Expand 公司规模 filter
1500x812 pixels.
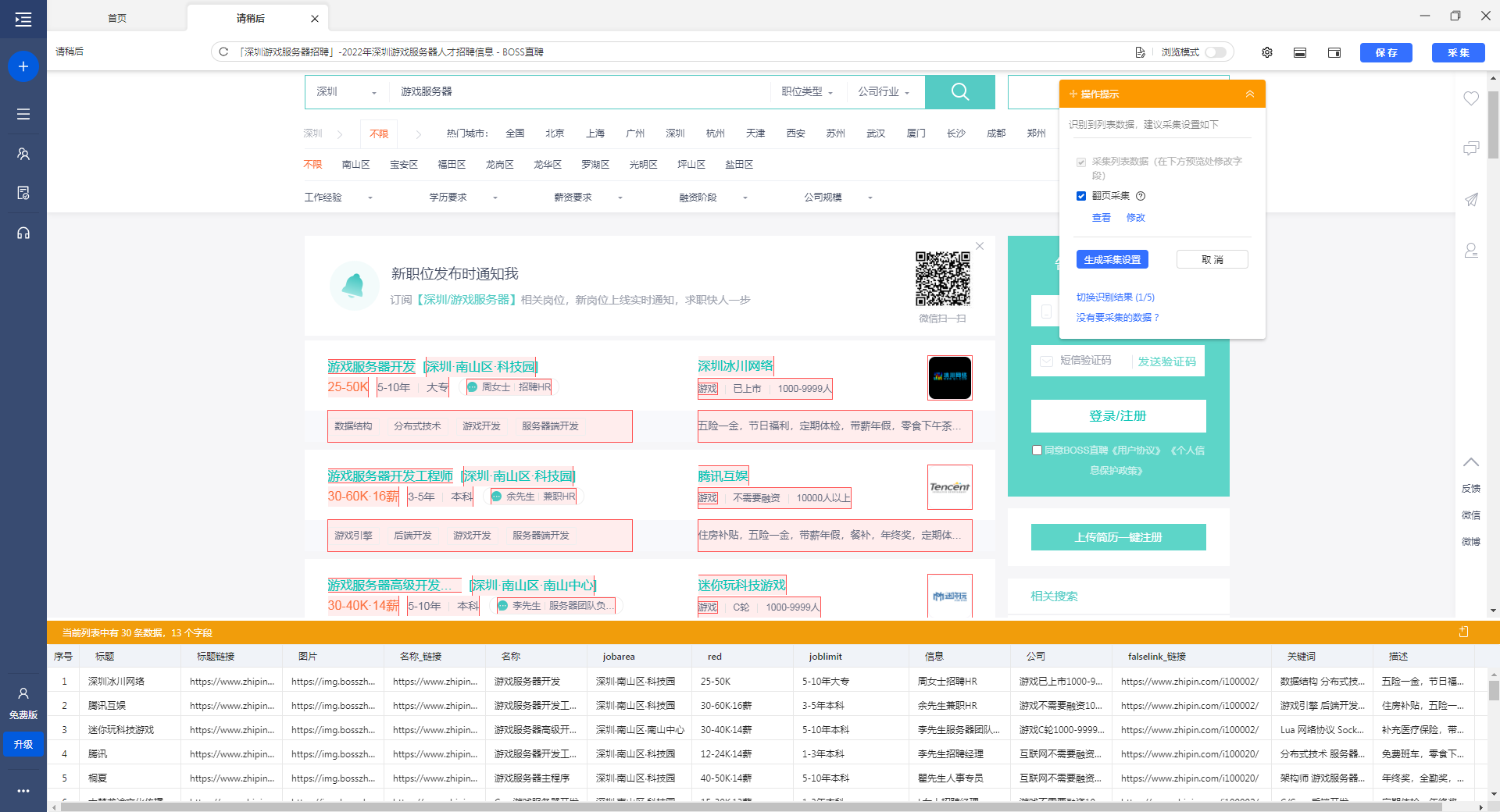pyautogui.click(x=838, y=198)
